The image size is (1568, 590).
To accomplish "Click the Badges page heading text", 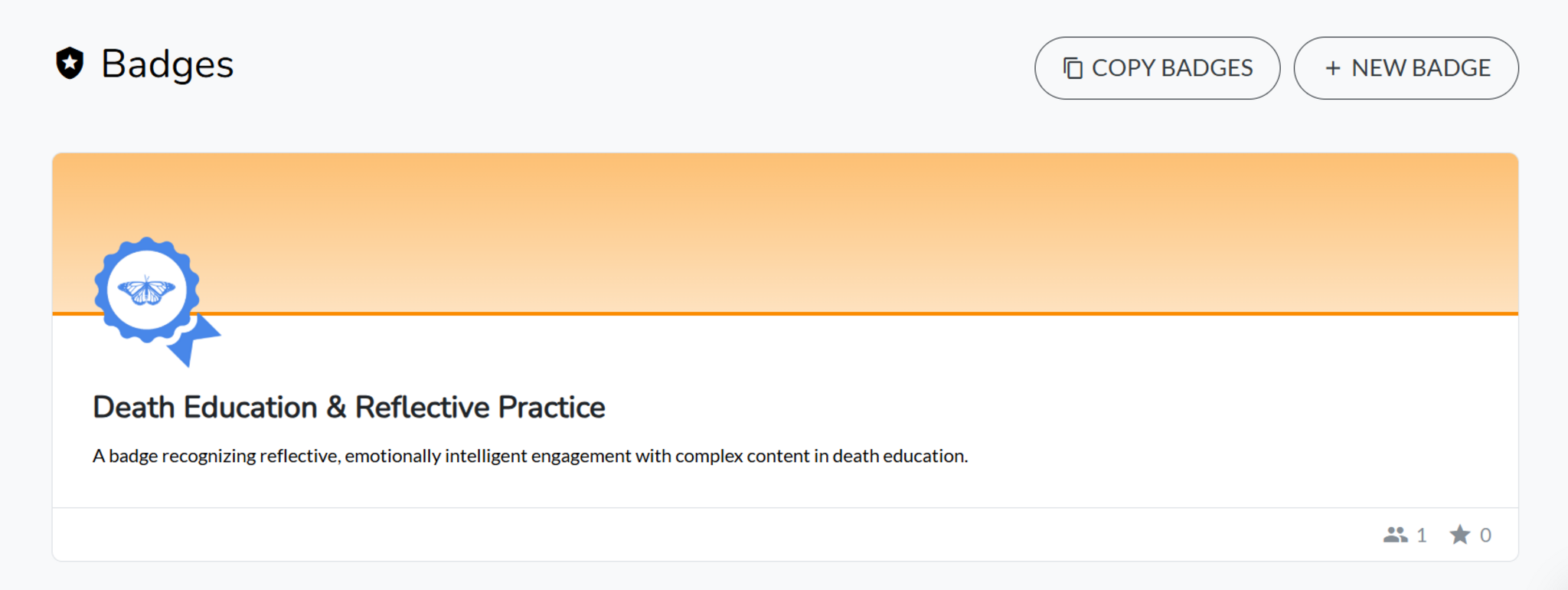I will [167, 64].
